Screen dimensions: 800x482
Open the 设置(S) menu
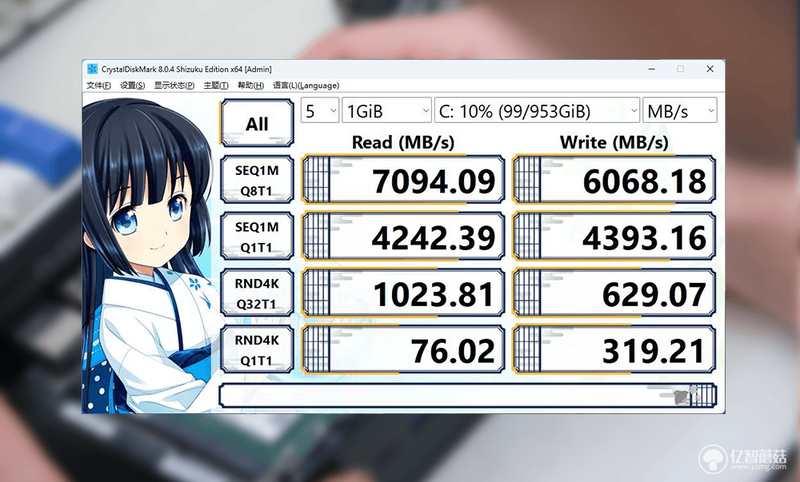(132, 85)
